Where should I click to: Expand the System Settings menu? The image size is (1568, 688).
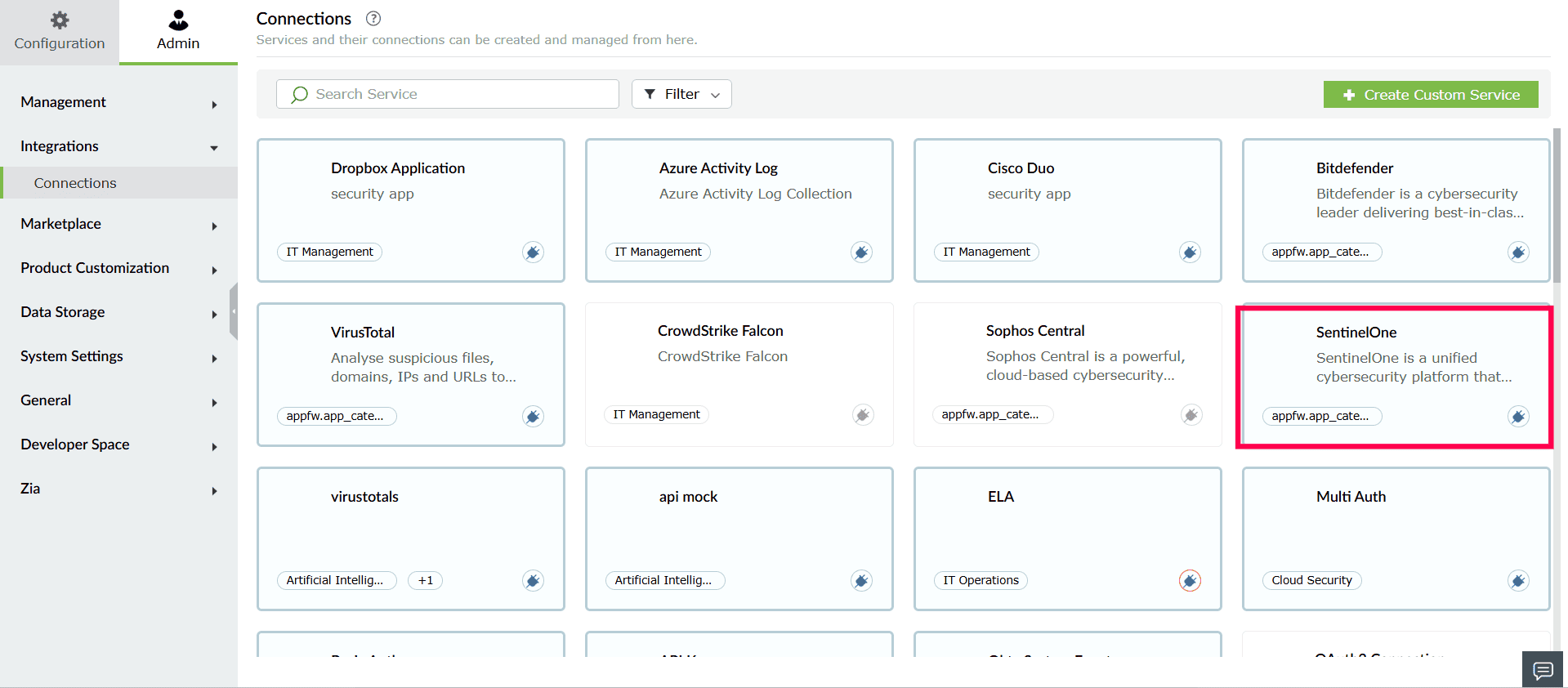[x=118, y=356]
